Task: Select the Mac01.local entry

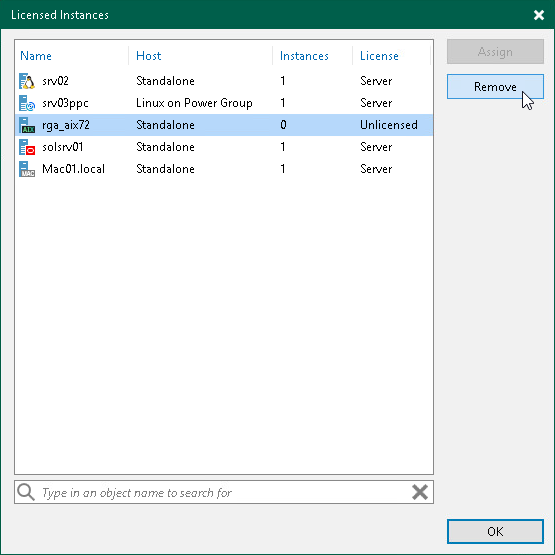Action: click(73, 169)
